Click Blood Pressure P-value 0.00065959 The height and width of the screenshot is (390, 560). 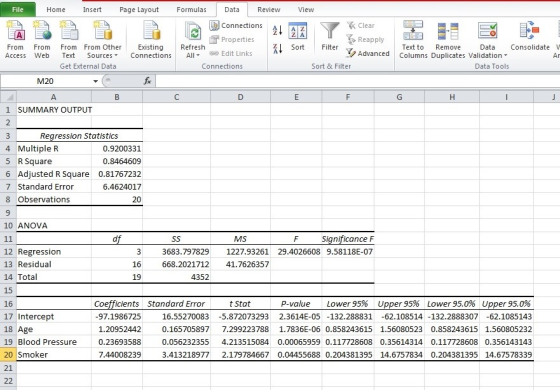(x=296, y=342)
